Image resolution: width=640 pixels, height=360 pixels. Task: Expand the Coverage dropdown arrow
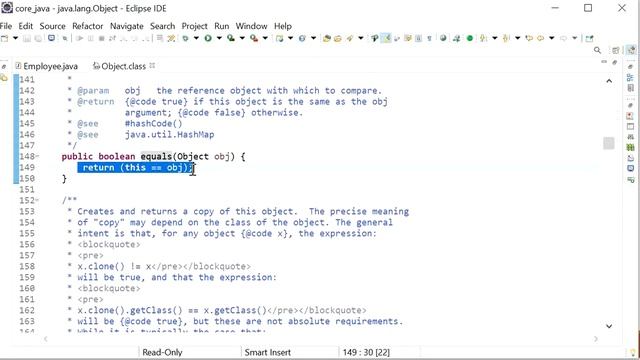tap(242, 38)
